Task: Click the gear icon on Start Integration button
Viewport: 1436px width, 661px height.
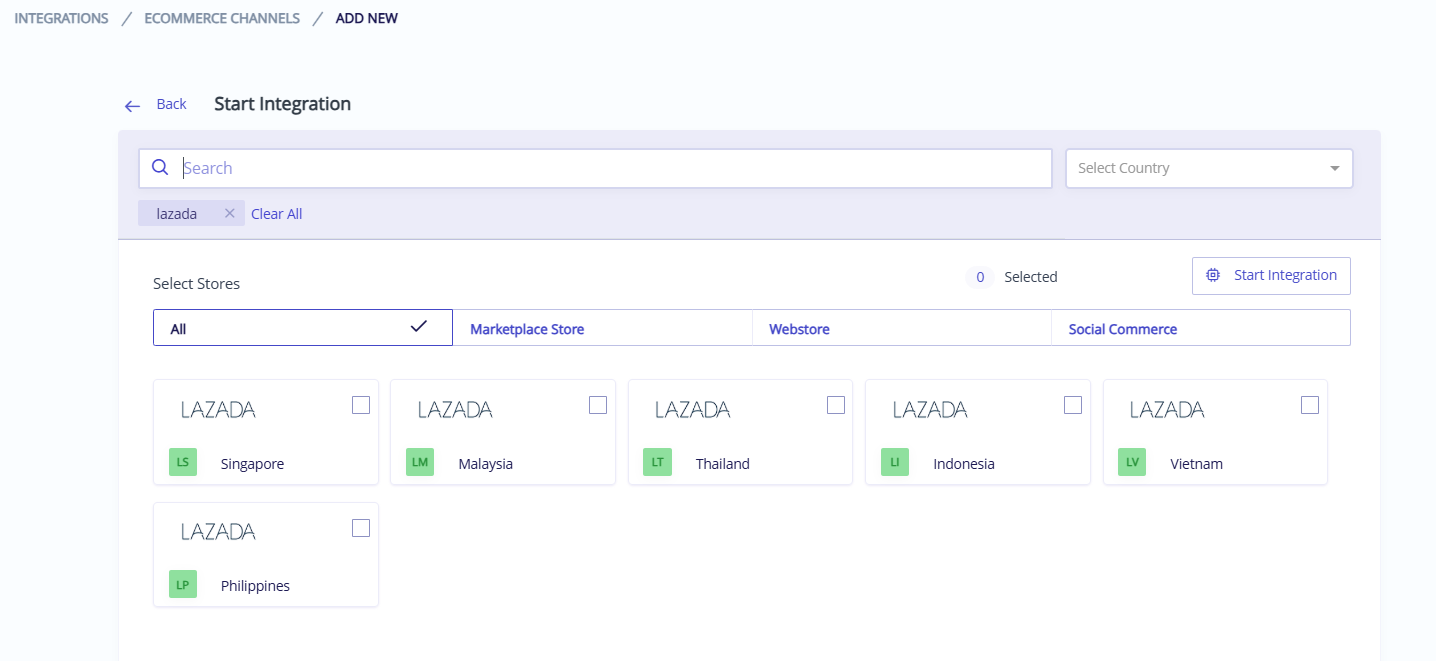Action: (1214, 274)
